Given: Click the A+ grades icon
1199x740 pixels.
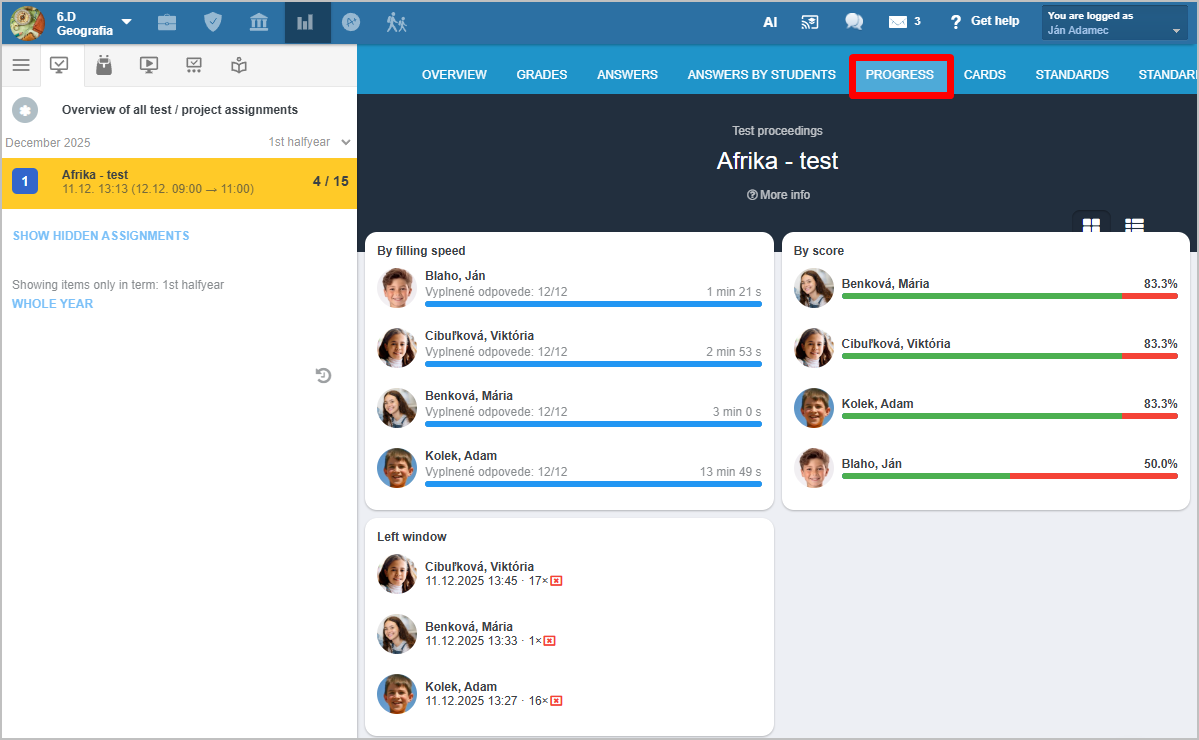Looking at the screenshot, I should pyautogui.click(x=351, y=22).
